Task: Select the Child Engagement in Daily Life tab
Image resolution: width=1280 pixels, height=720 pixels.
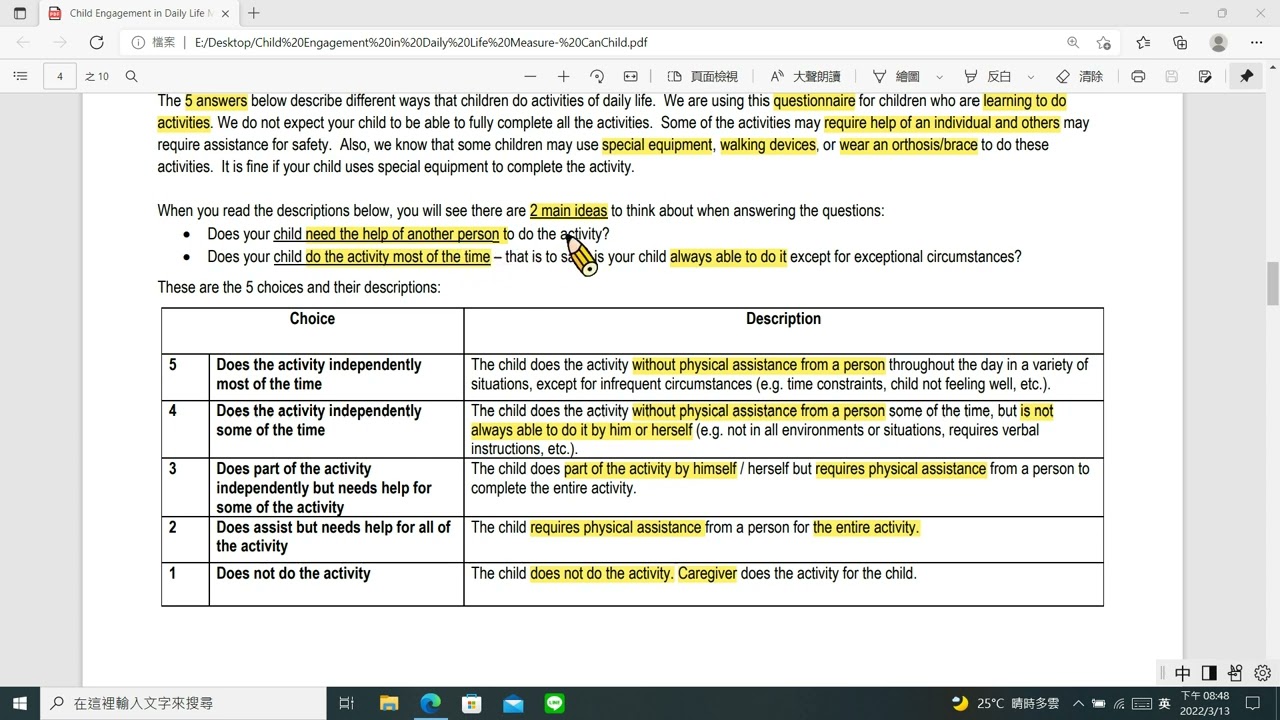Action: coord(140,14)
